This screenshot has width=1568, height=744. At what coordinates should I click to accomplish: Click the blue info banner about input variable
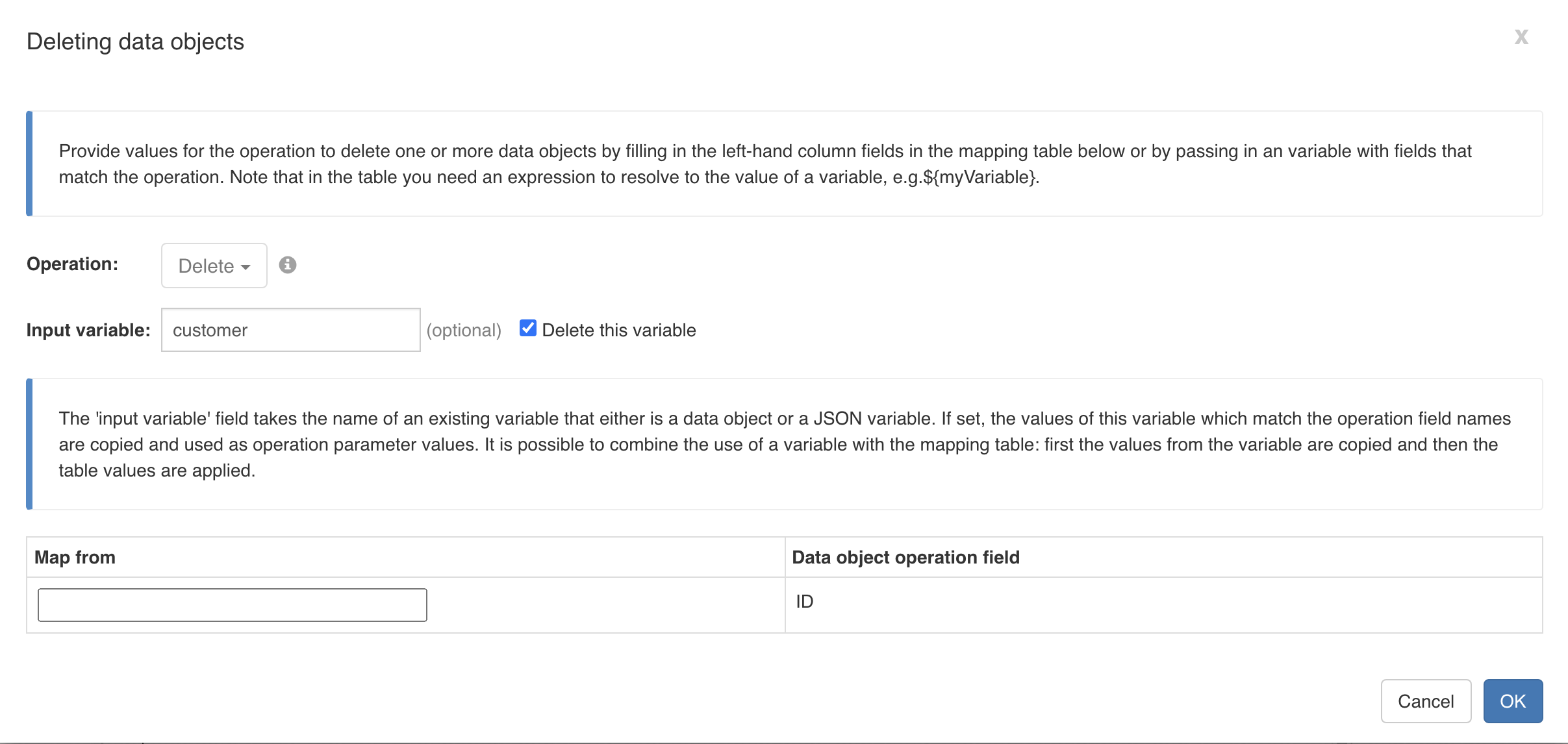pos(779,444)
